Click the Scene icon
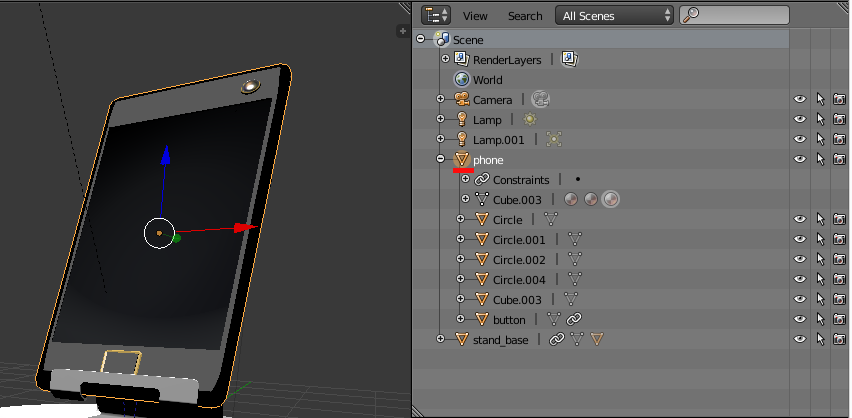This screenshot has height=418, width=852. [442, 39]
